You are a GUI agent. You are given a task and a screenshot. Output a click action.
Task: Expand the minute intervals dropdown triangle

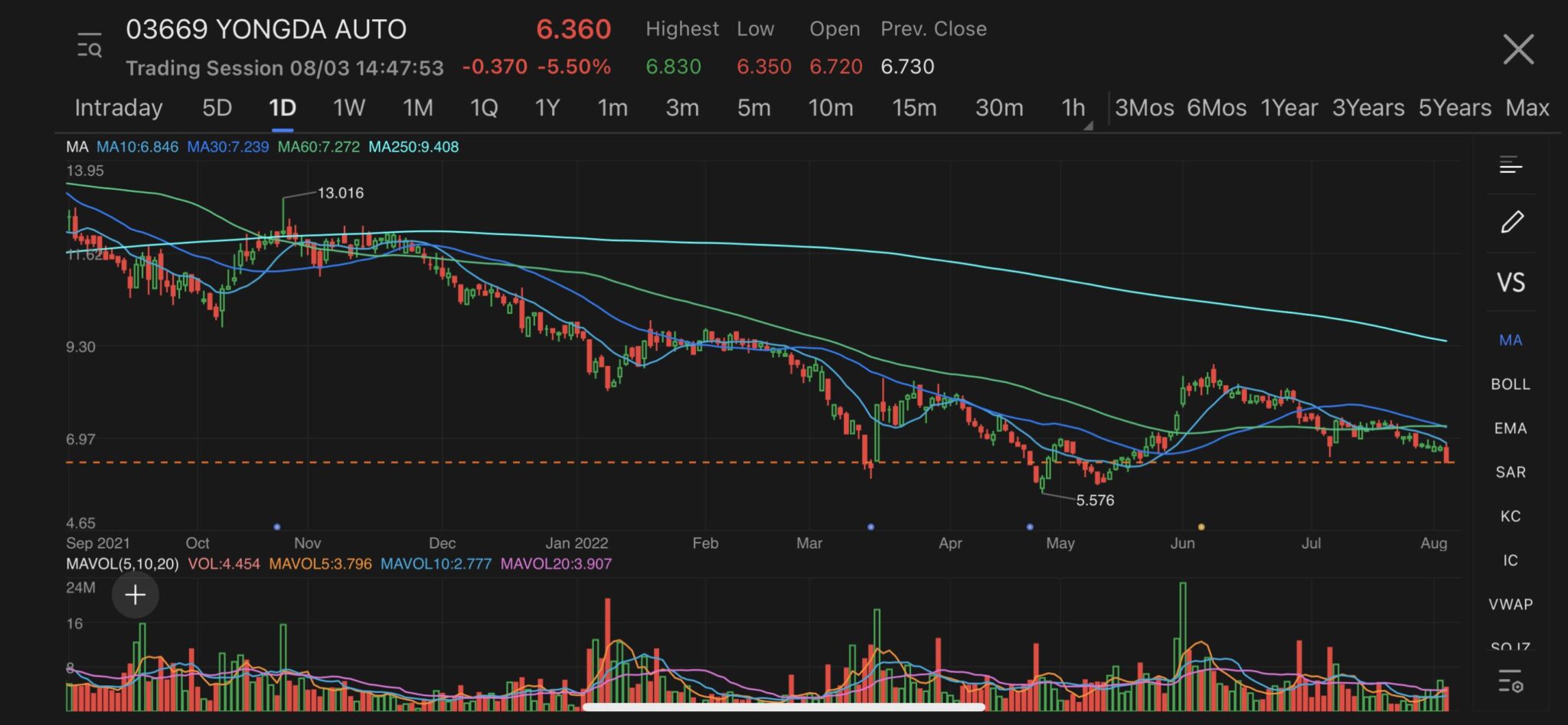[x=1088, y=125]
